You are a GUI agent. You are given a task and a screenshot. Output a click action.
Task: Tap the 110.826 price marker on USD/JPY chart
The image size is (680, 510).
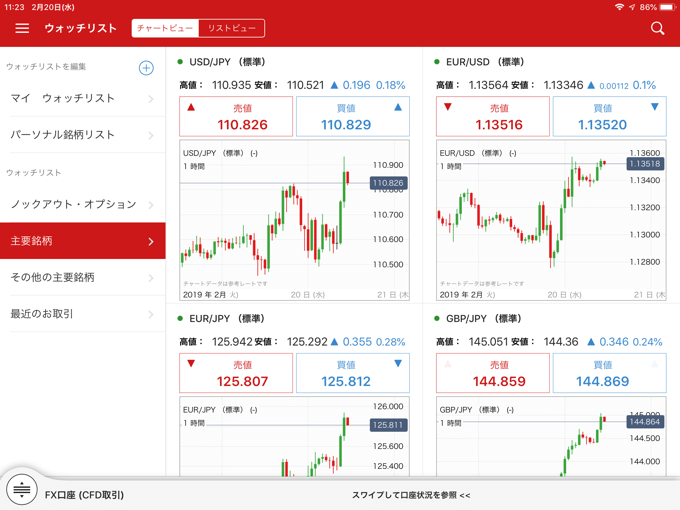click(388, 183)
